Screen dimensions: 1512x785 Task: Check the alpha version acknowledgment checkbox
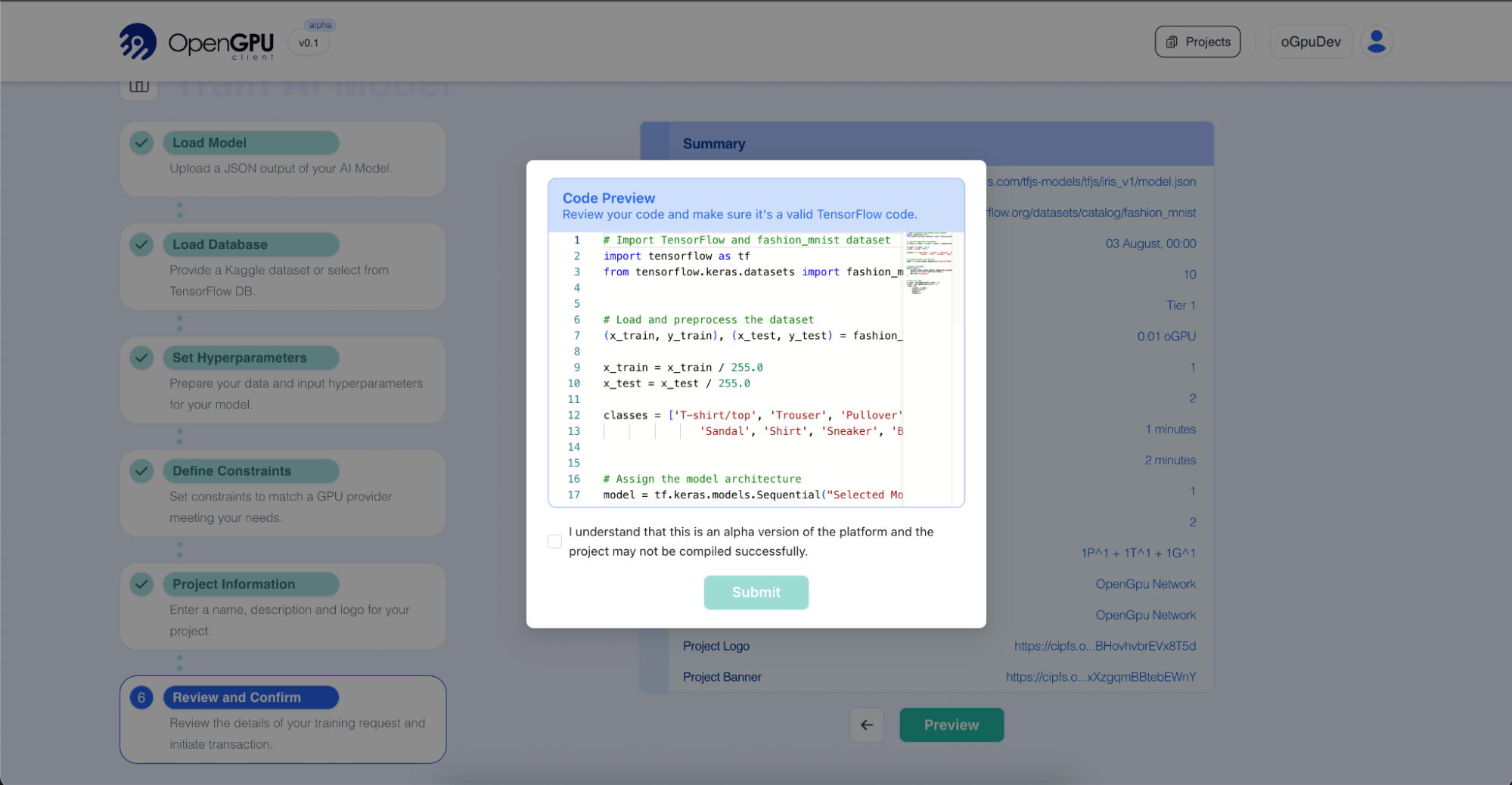click(554, 541)
